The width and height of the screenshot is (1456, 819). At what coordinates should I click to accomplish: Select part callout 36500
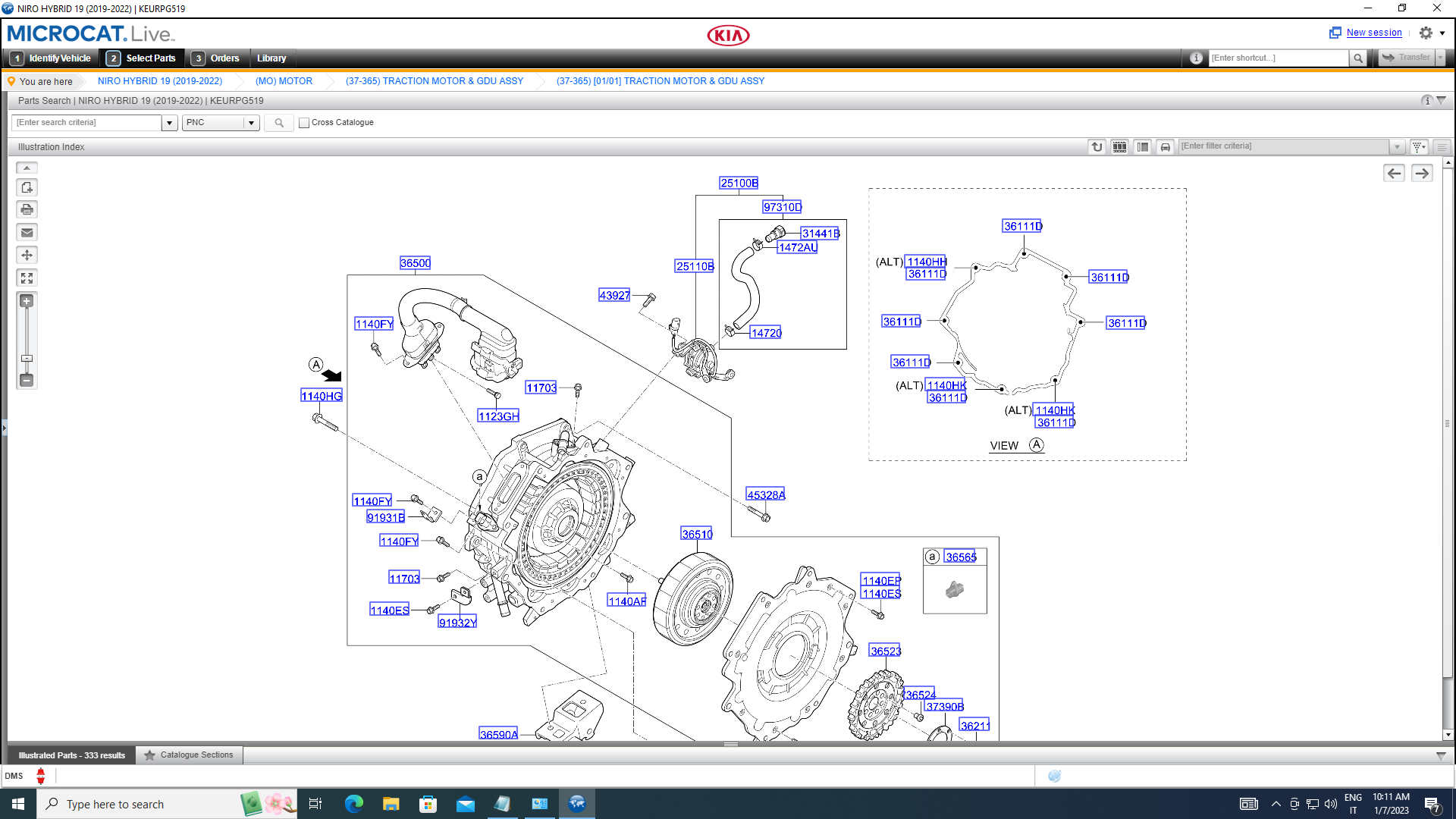pyautogui.click(x=415, y=263)
